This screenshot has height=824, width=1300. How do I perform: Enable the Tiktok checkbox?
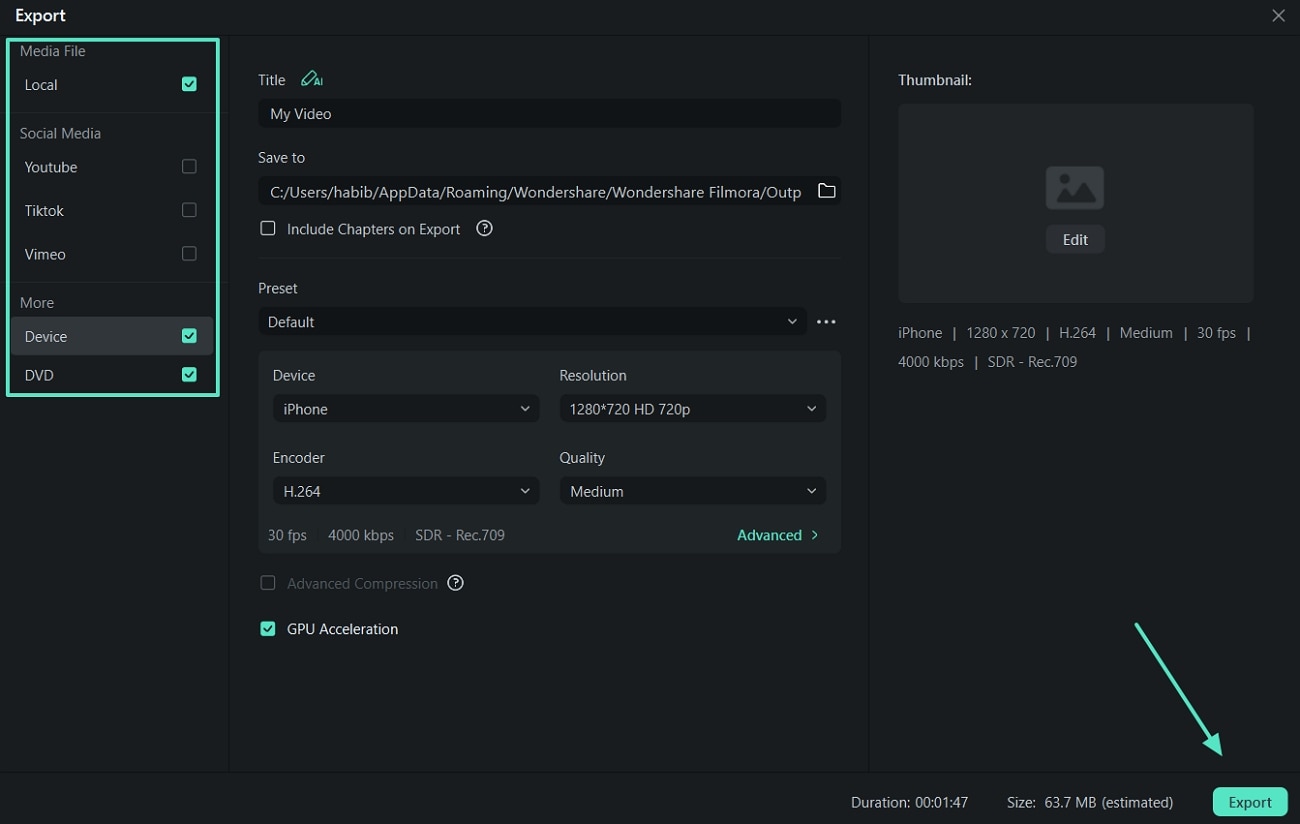[189, 210]
